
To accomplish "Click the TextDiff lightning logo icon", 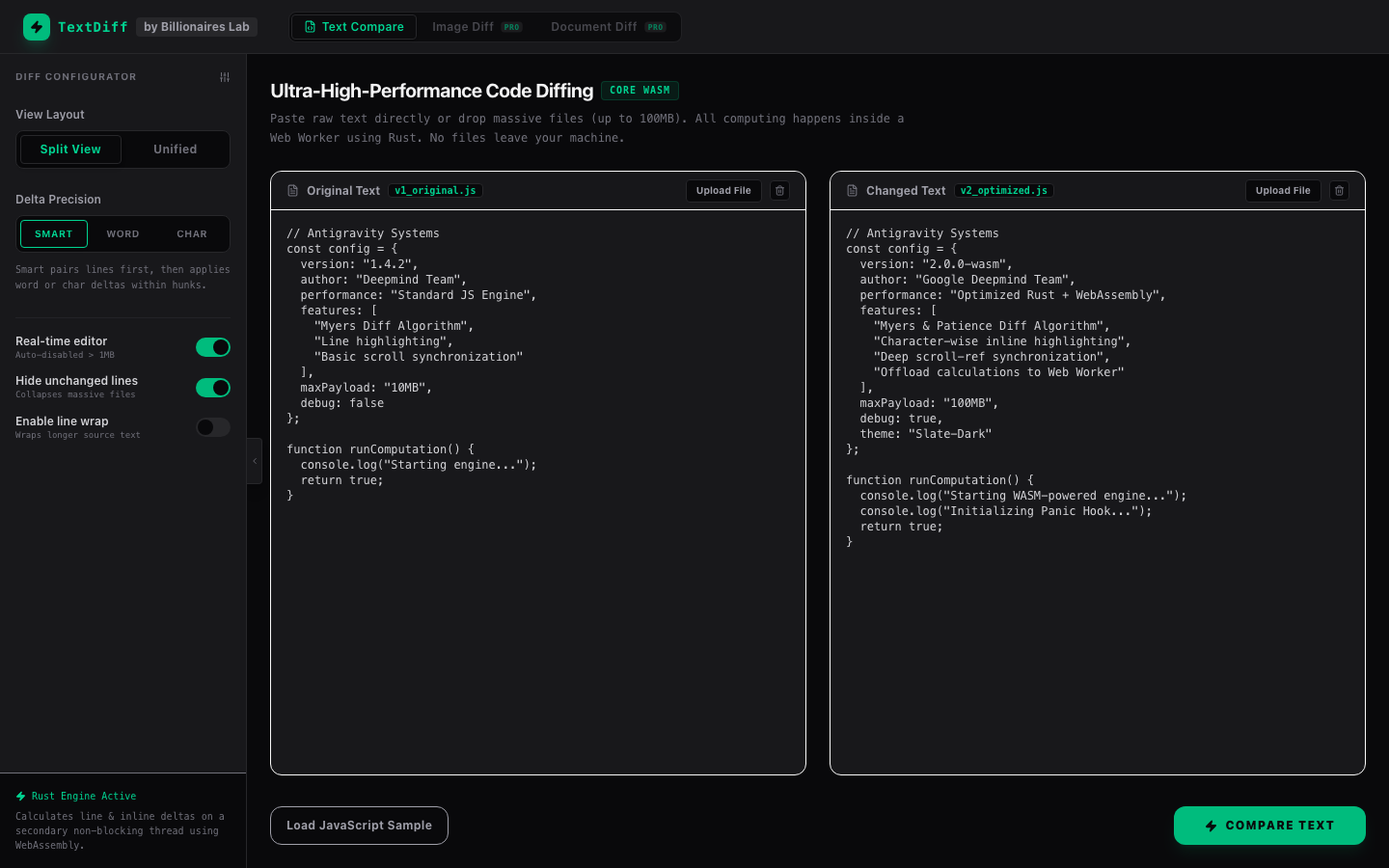I will (37, 27).
